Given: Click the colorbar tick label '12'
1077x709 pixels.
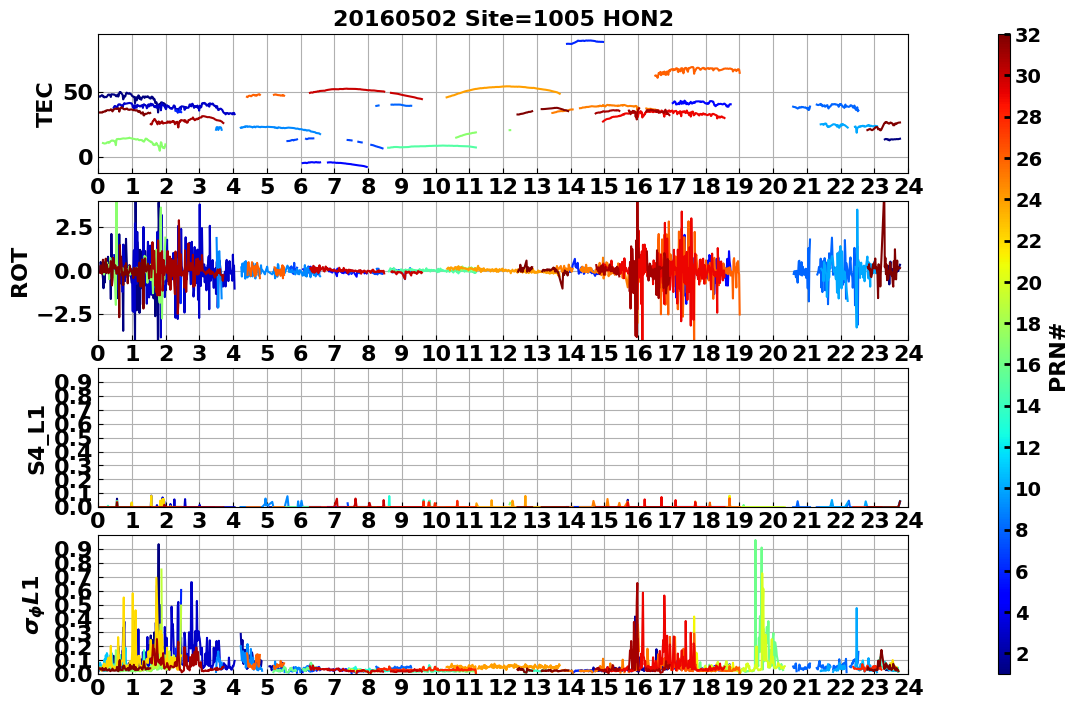Looking at the screenshot, I should click(1028, 447).
